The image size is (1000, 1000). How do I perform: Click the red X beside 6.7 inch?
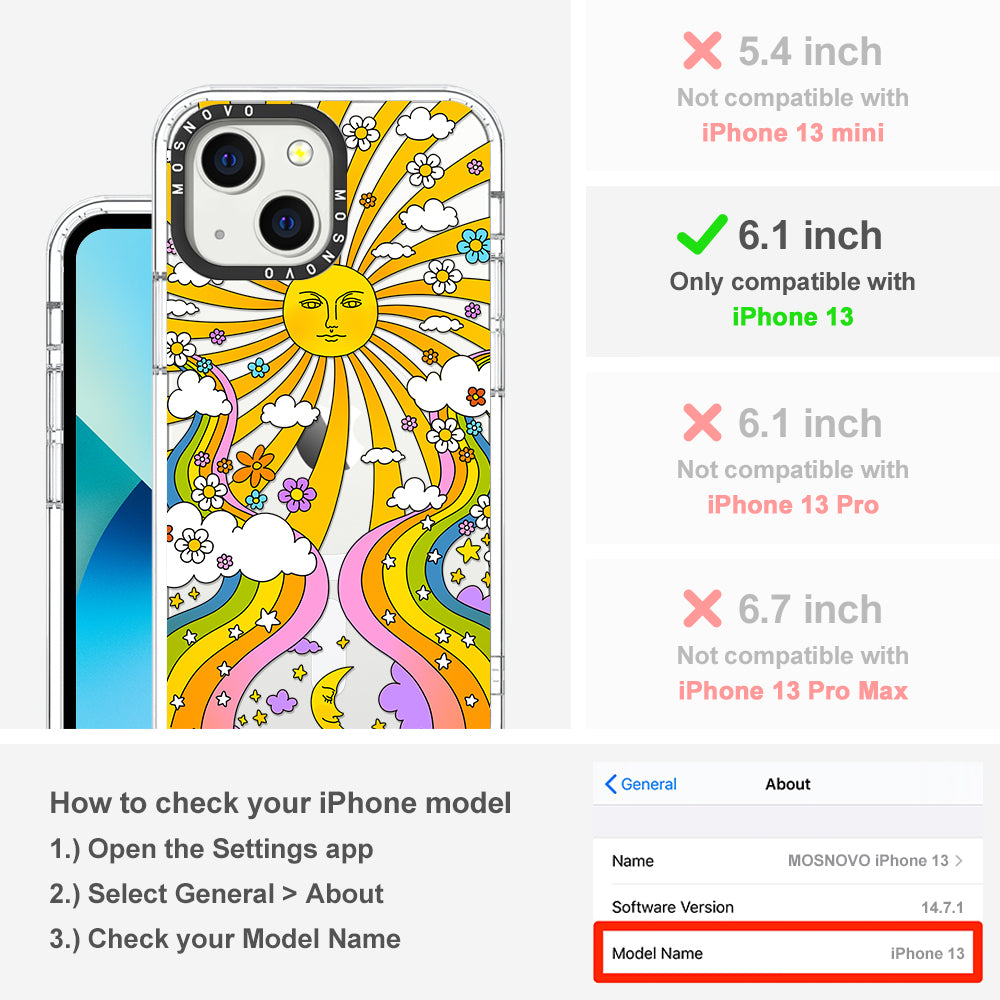click(702, 608)
